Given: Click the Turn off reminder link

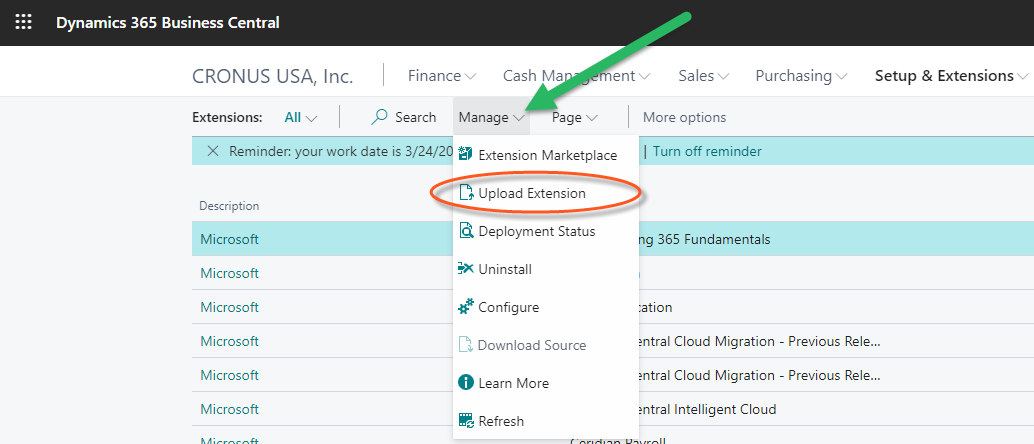Looking at the screenshot, I should [707, 152].
